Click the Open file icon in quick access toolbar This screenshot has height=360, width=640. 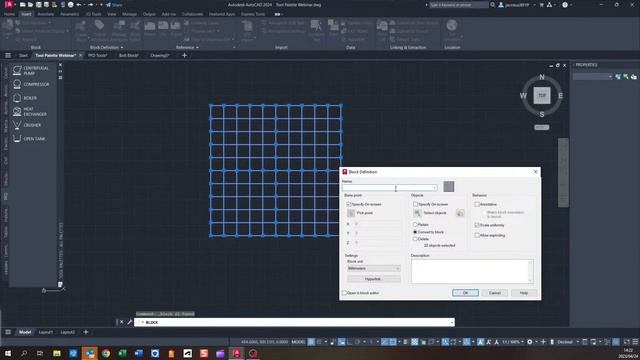coord(30,5)
